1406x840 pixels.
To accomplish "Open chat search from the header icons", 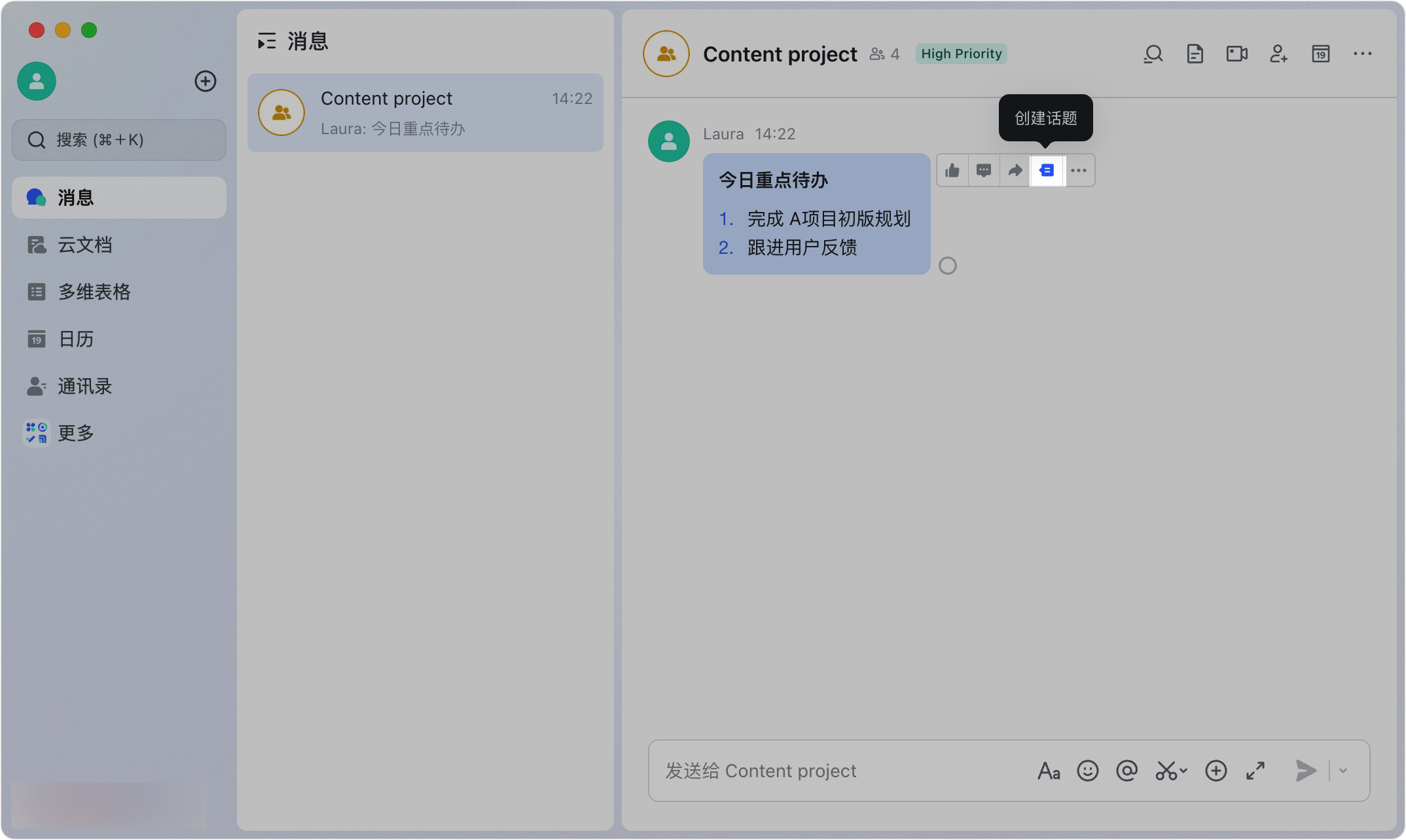I will click(1153, 54).
